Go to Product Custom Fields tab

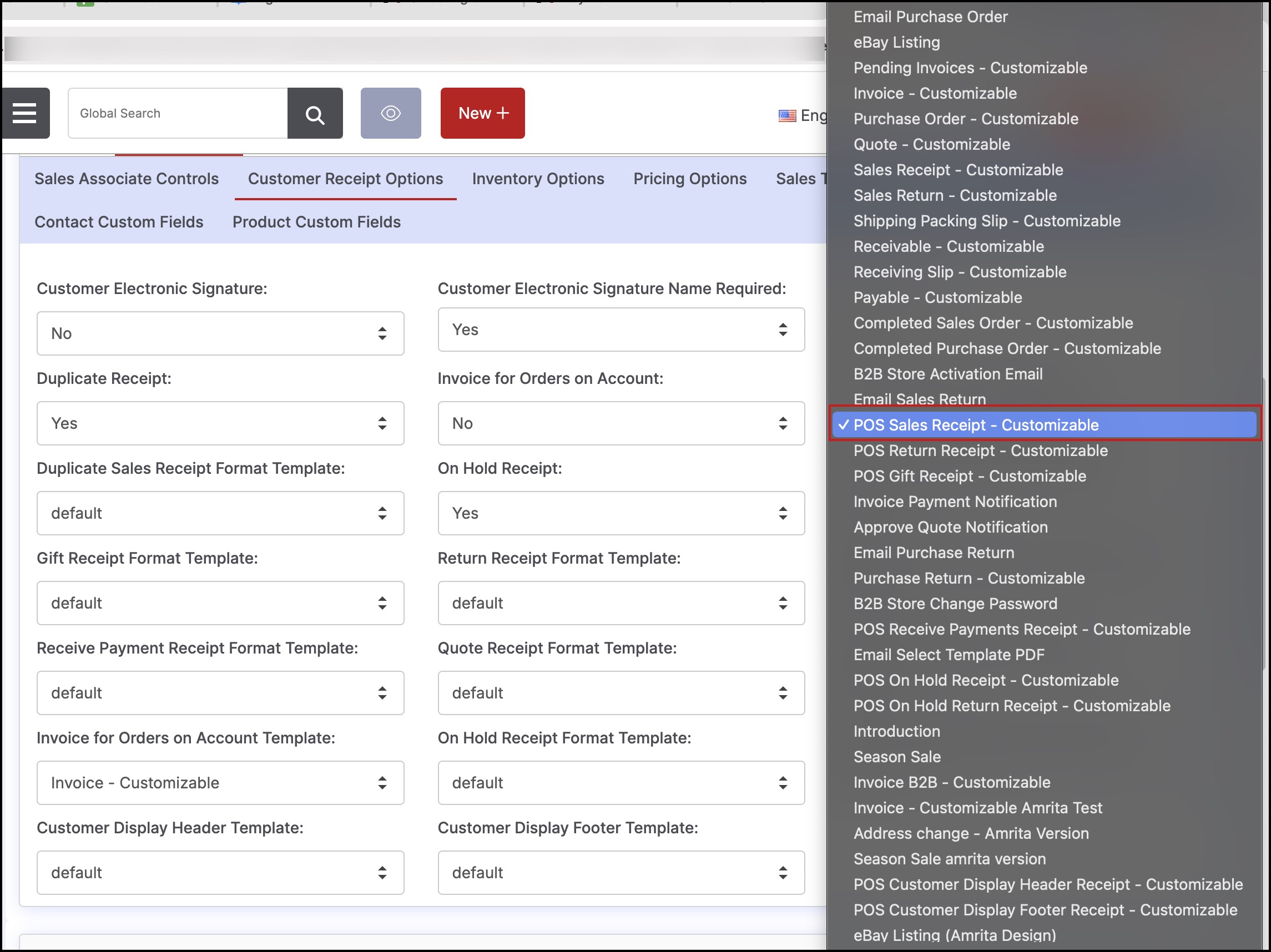click(x=316, y=222)
